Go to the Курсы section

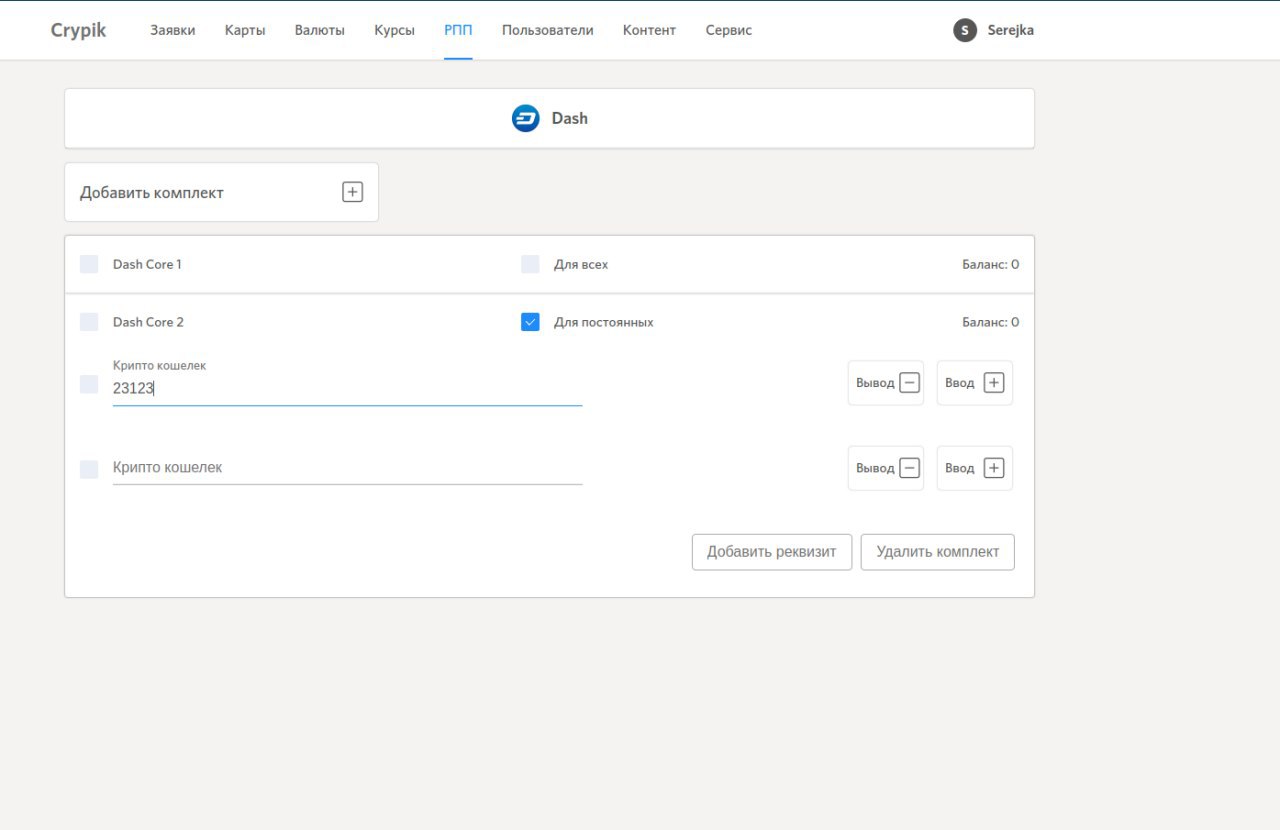pyautogui.click(x=394, y=30)
